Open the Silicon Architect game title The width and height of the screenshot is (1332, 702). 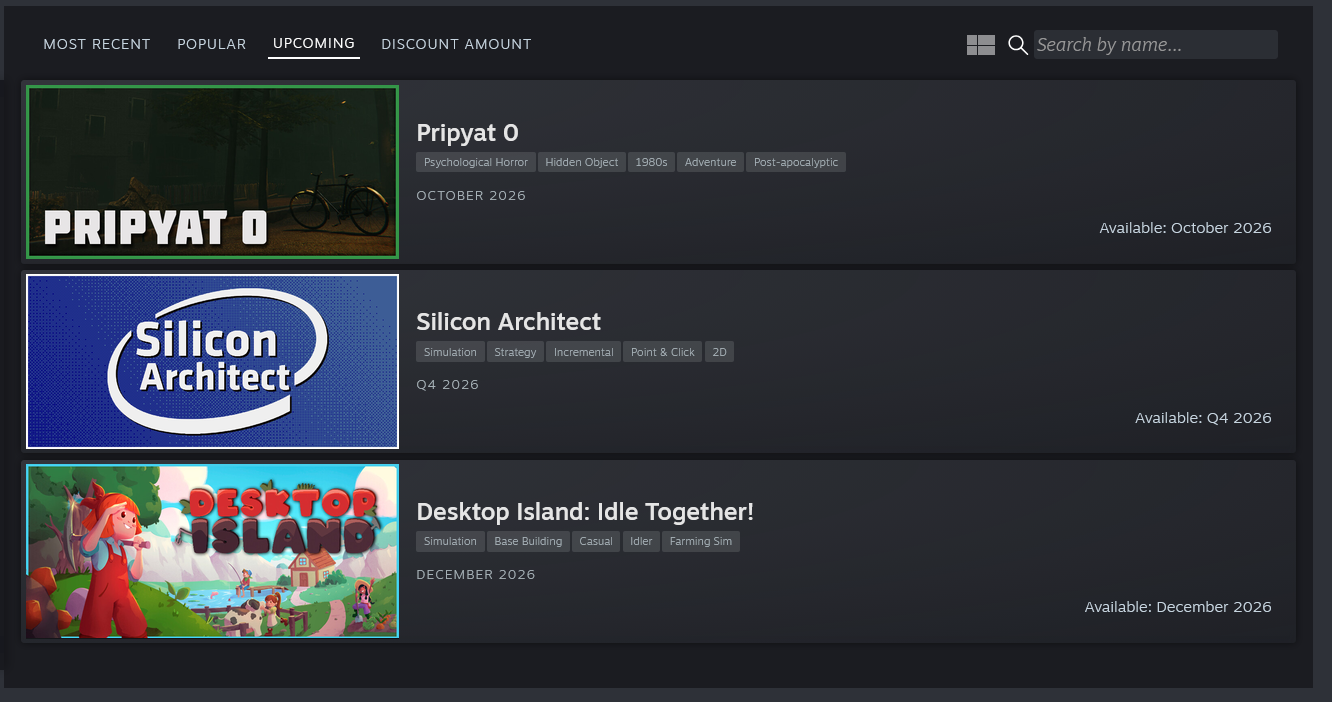(x=508, y=322)
